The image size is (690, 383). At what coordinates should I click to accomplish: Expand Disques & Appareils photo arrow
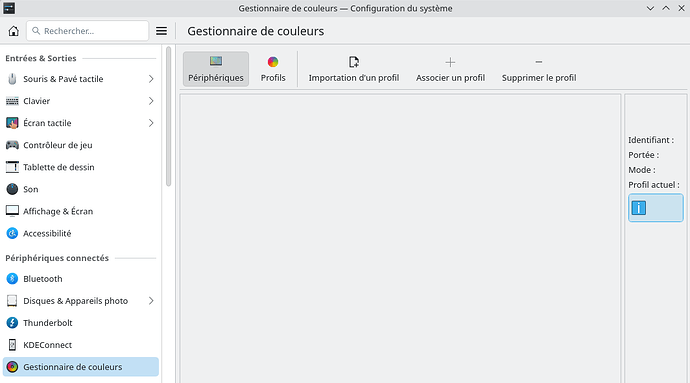click(151, 301)
